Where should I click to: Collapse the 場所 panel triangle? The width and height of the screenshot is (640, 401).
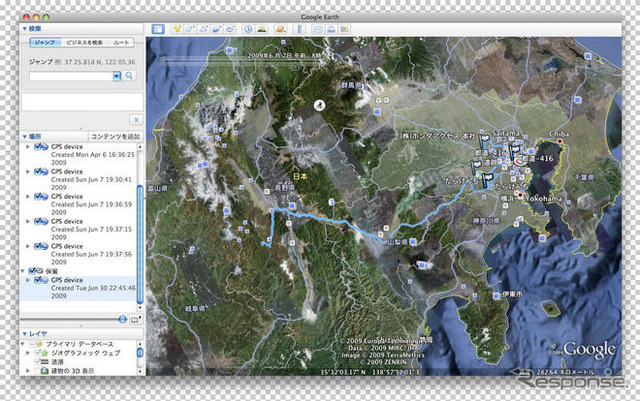coord(24,136)
